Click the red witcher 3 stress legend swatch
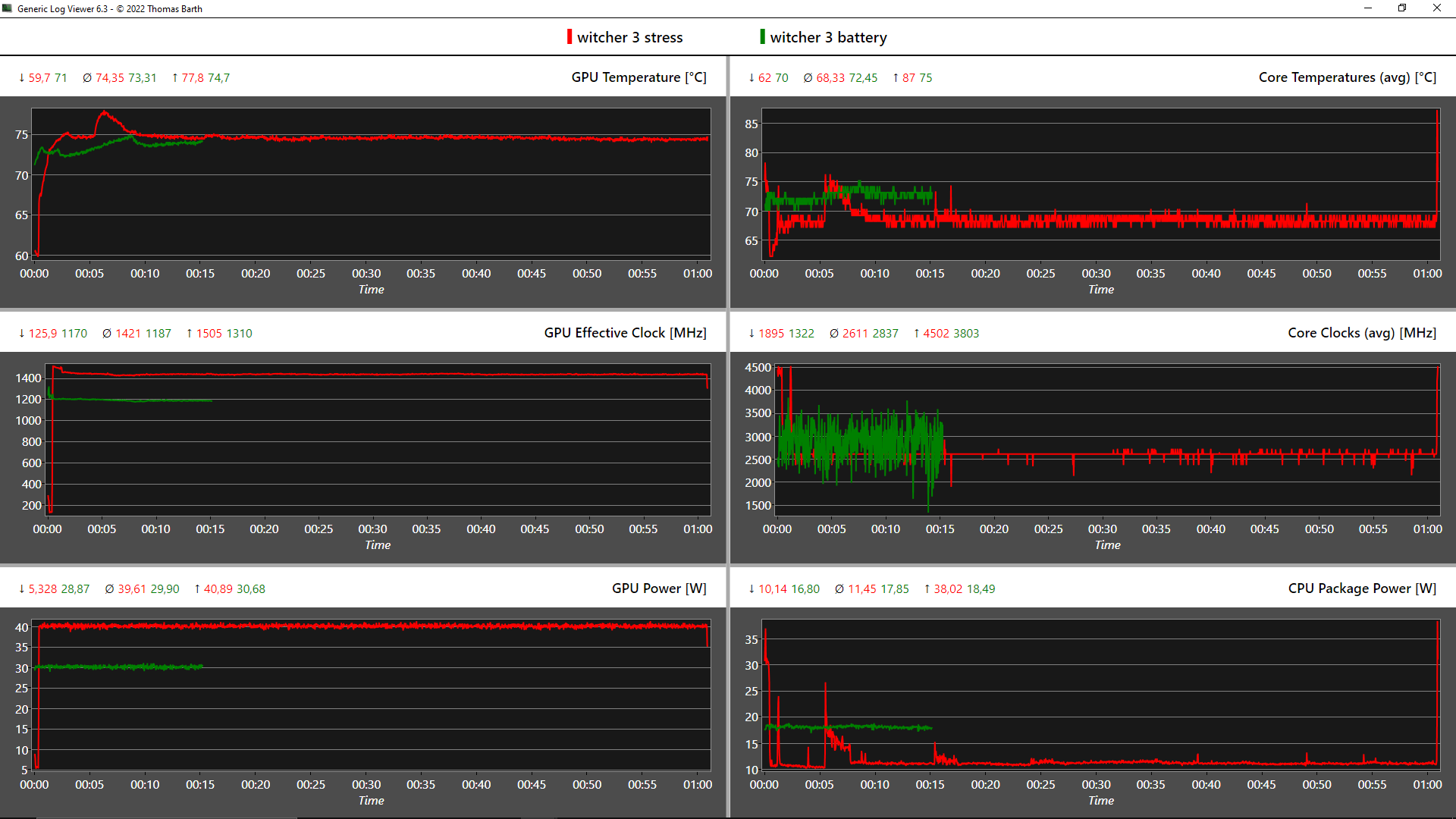This screenshot has width=1456, height=819. 570,37
